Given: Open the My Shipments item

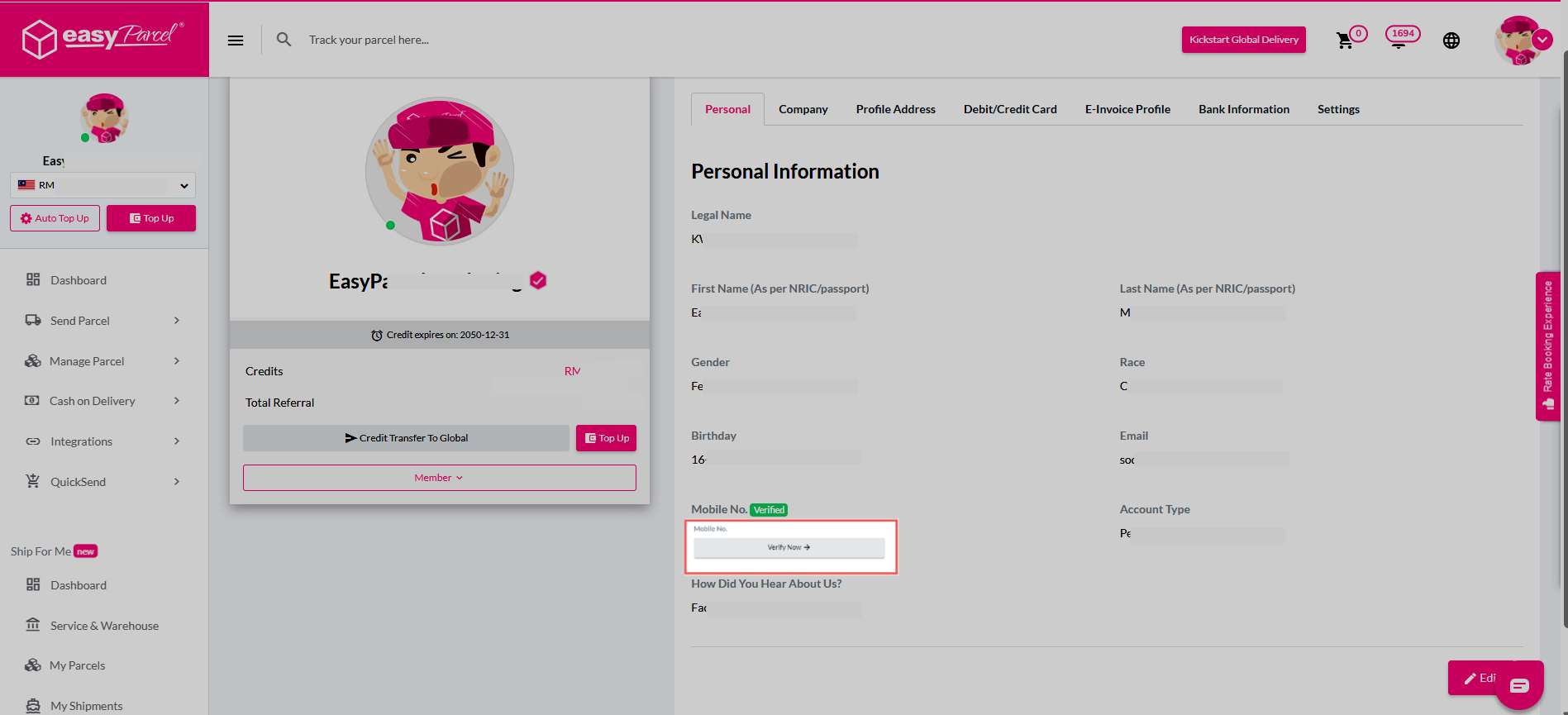Looking at the screenshot, I should tap(86, 706).
